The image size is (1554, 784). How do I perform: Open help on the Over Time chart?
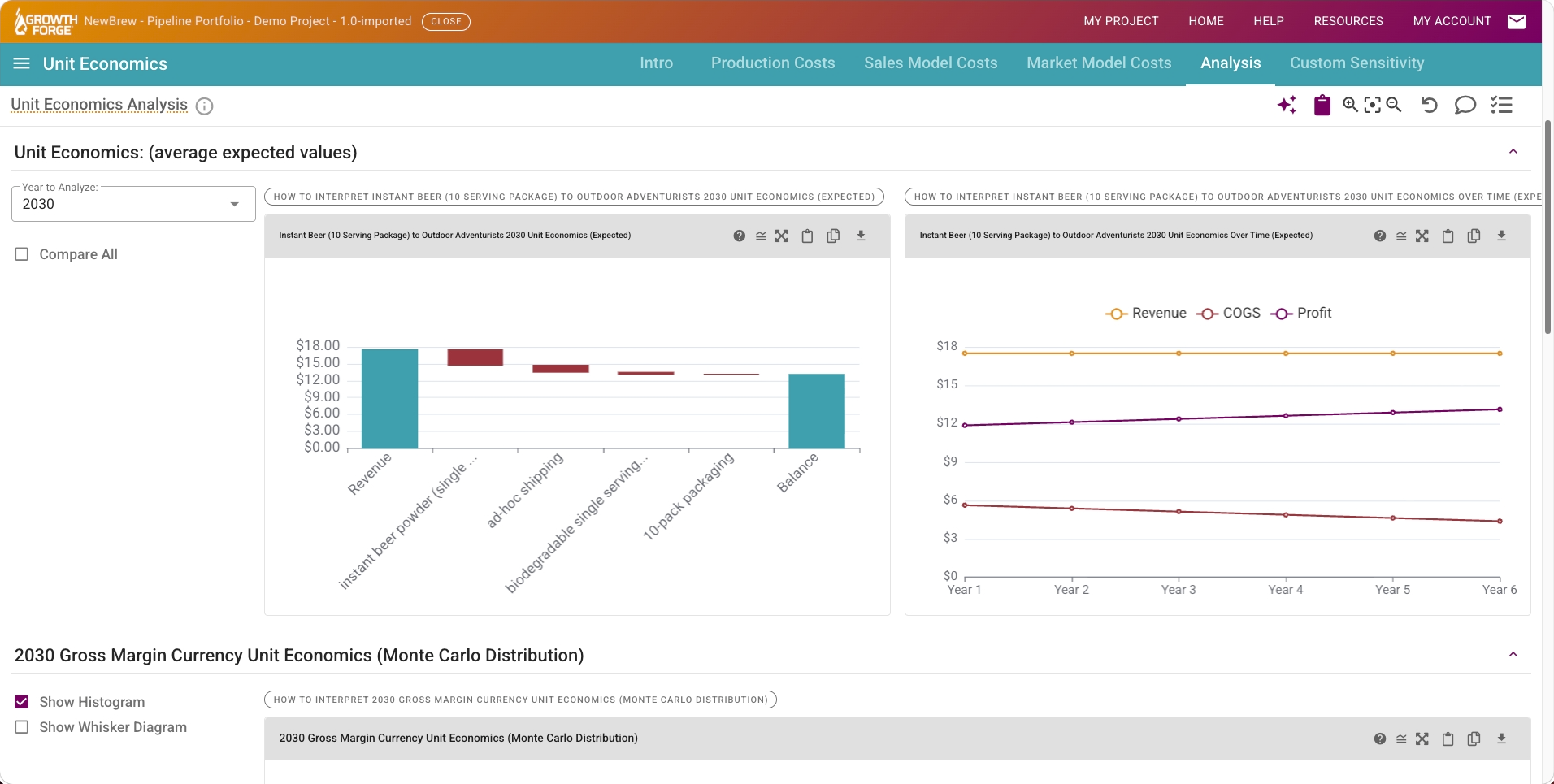pyautogui.click(x=1379, y=236)
